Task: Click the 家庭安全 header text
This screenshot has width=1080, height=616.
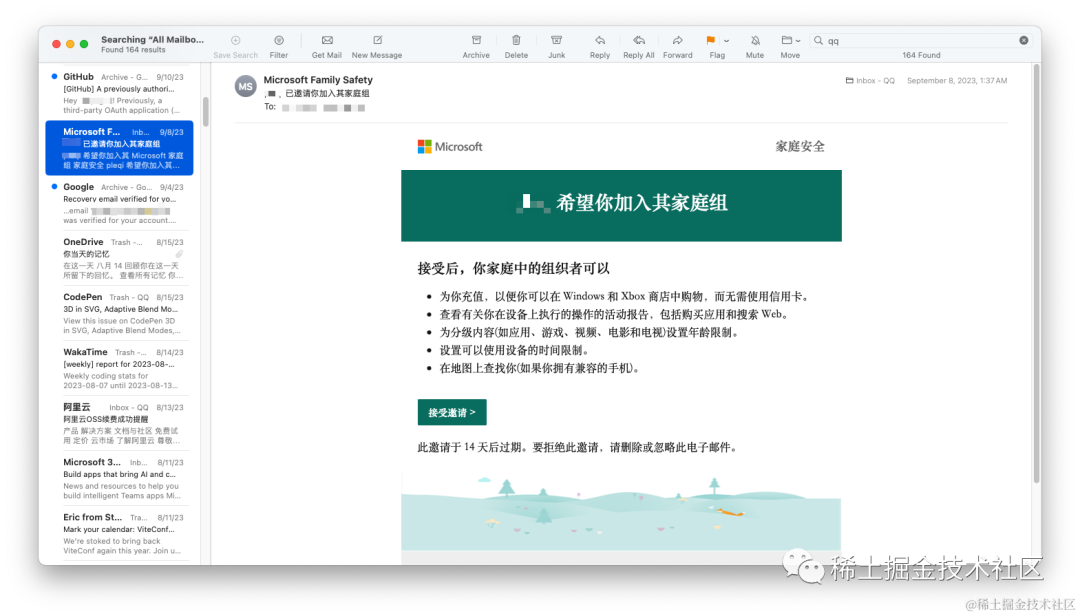Action: (x=800, y=146)
